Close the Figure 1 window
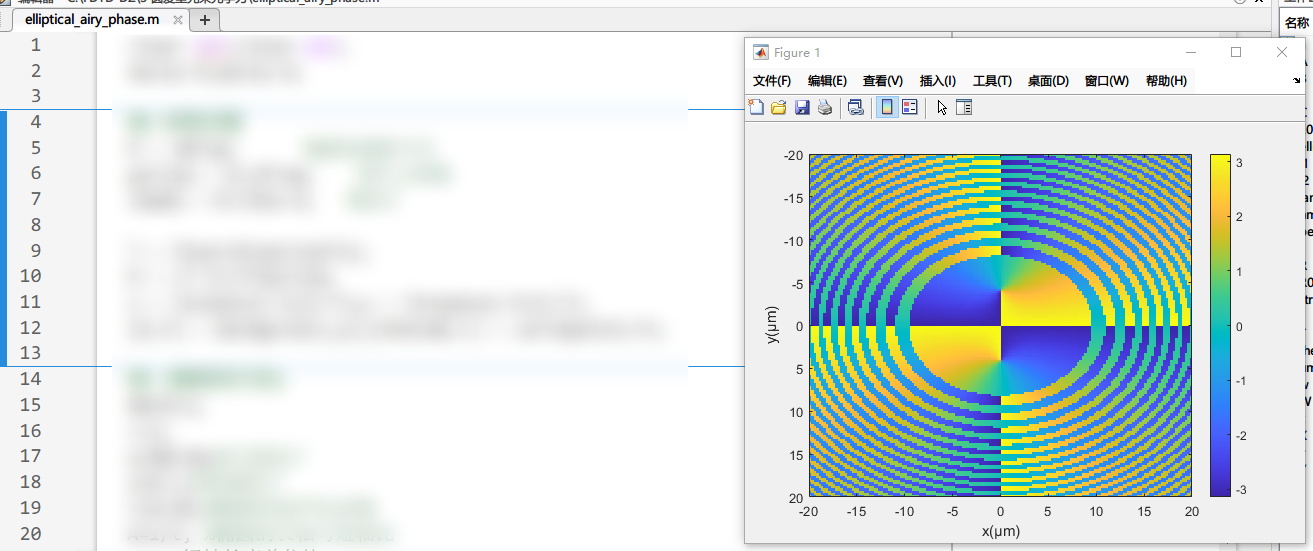Screen dimensions: 1313x551 click(1282, 52)
